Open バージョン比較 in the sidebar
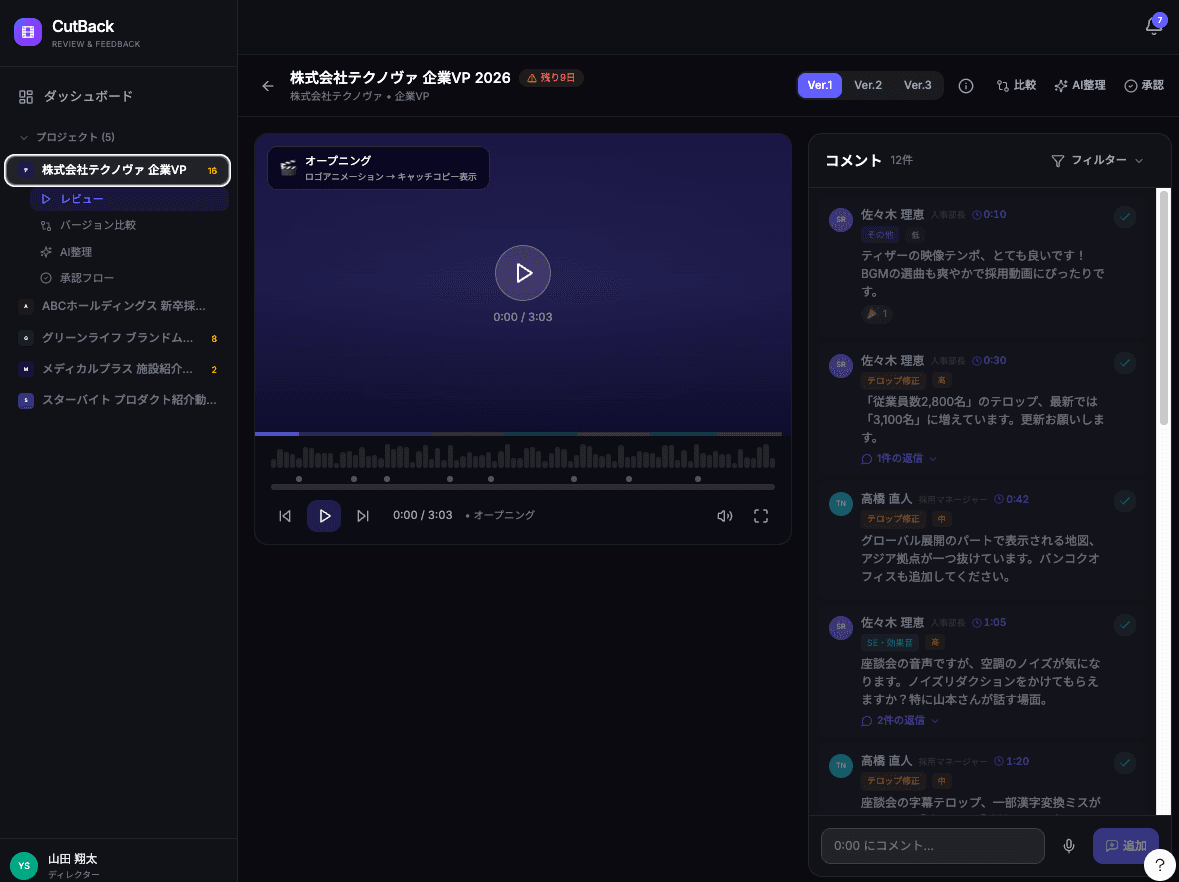 pyautogui.click(x=97, y=225)
